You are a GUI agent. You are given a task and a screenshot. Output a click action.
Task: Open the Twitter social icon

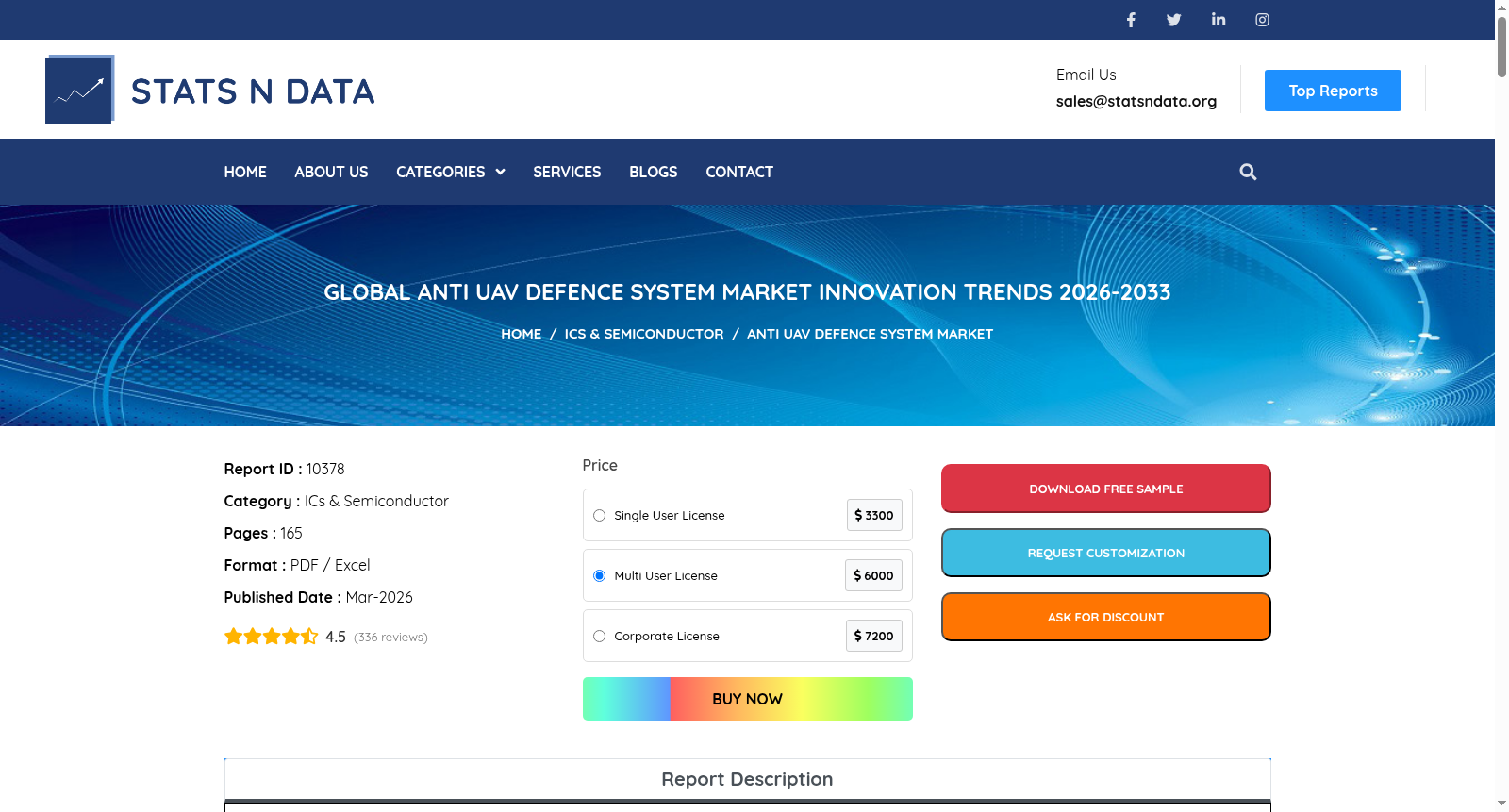click(1174, 20)
